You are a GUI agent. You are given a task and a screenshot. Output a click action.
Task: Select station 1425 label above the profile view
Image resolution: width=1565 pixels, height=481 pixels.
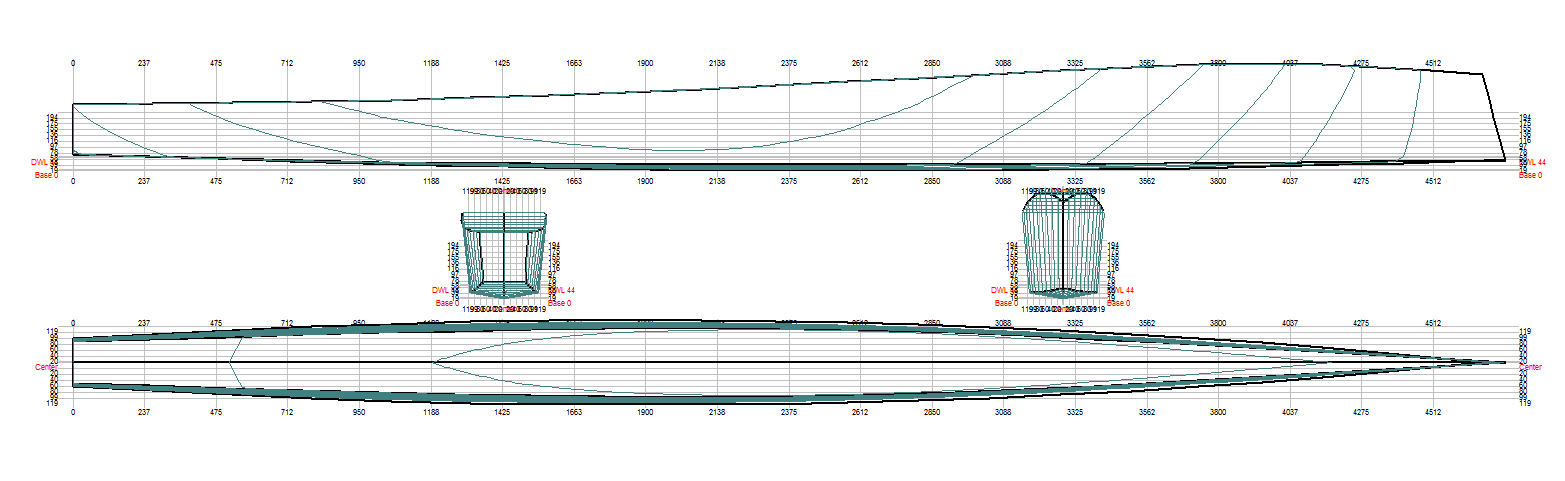[x=502, y=63]
